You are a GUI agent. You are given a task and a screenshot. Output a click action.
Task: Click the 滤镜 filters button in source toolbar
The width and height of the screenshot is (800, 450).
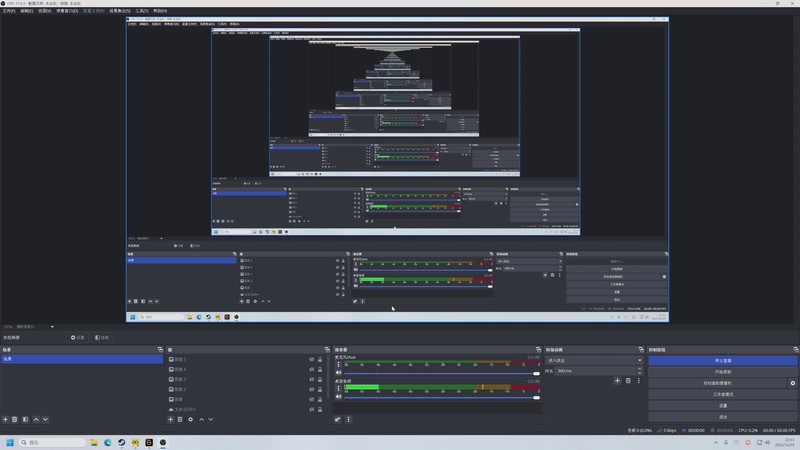pyautogui.click(x=102, y=337)
